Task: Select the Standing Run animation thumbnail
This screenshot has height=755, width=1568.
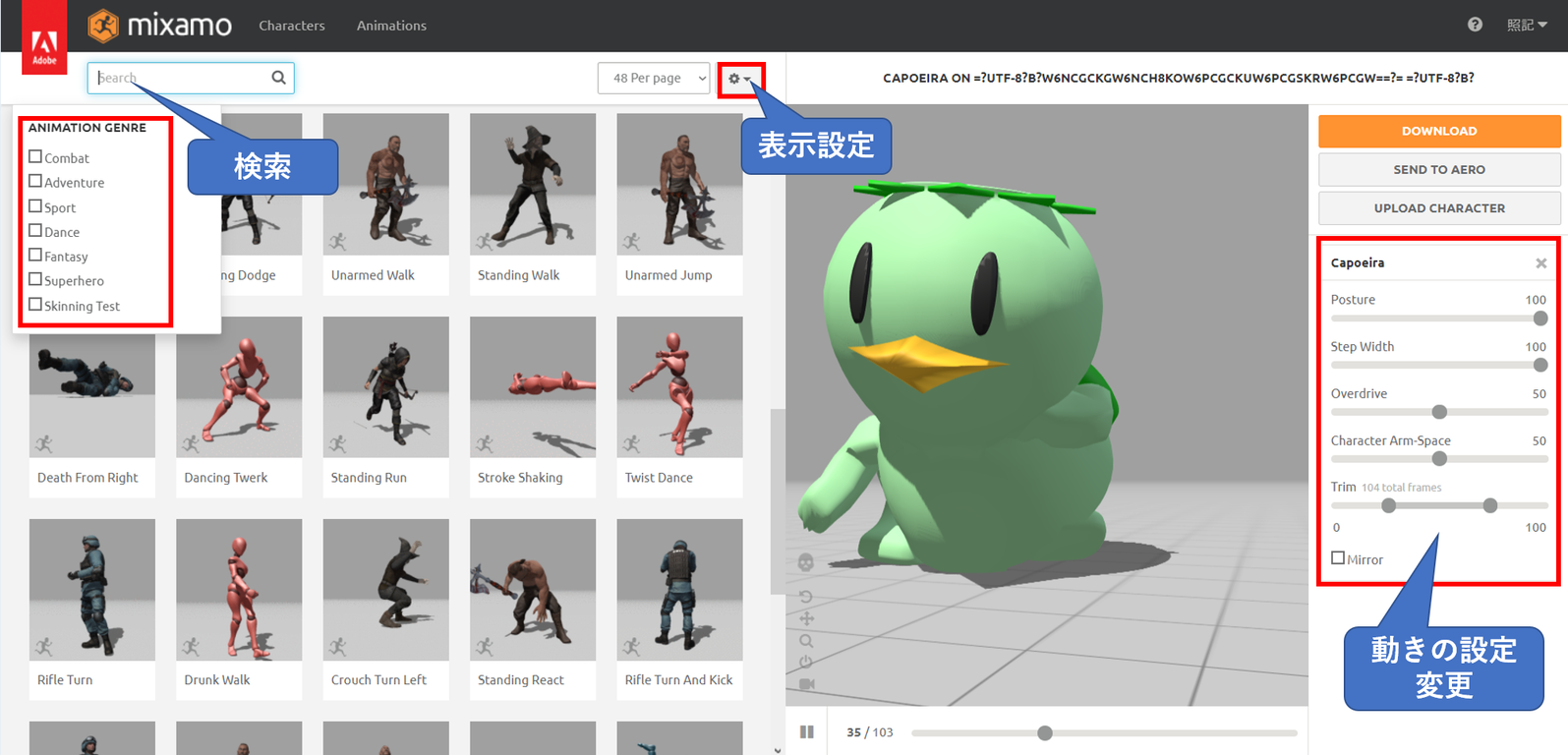Action: 385,386
